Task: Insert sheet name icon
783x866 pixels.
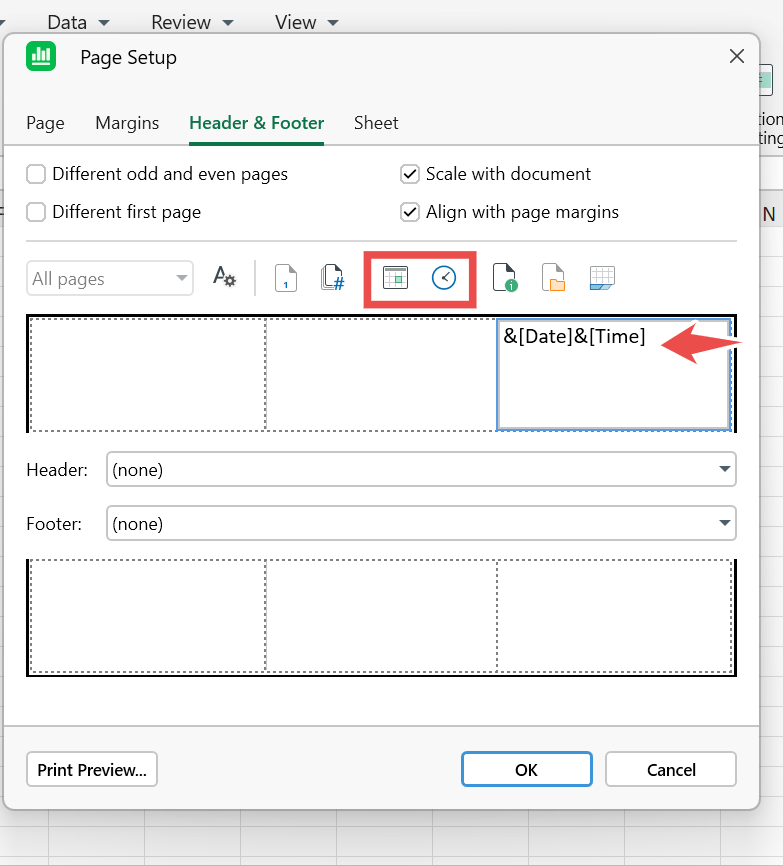Action: click(602, 277)
